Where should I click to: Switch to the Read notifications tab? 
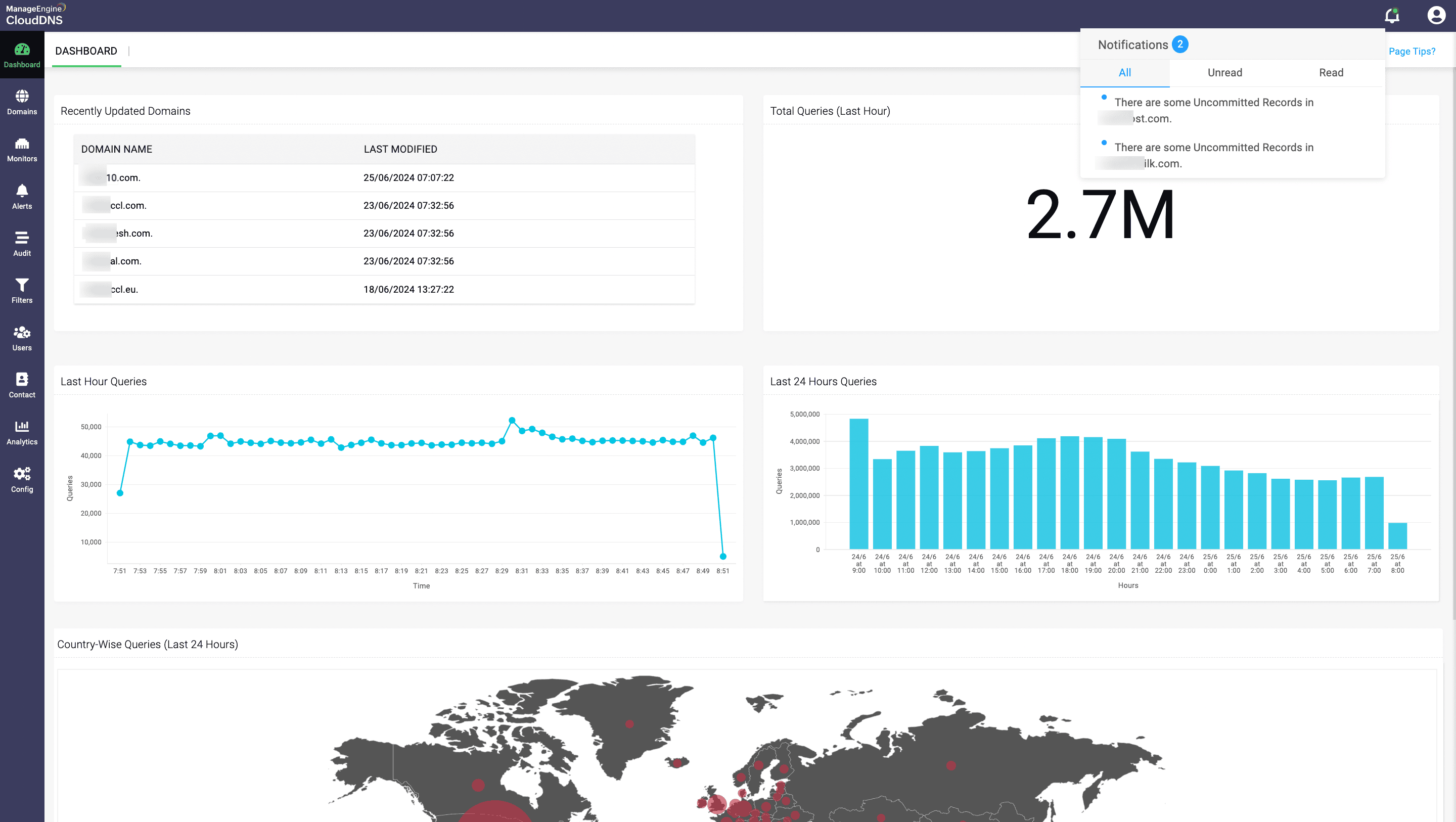point(1331,72)
